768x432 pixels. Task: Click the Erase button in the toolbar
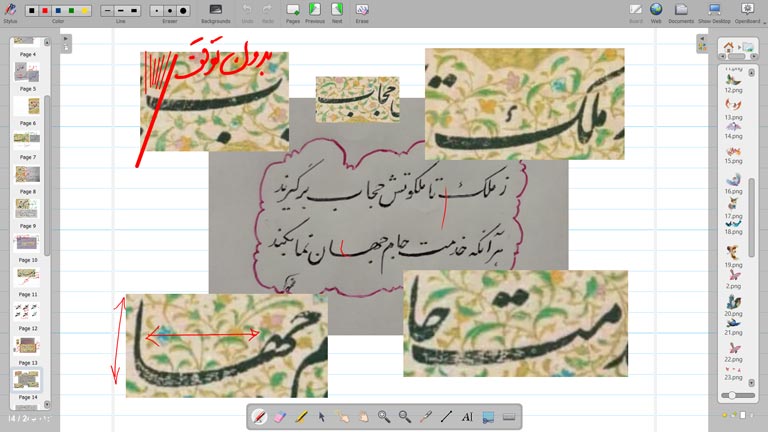[x=362, y=11]
